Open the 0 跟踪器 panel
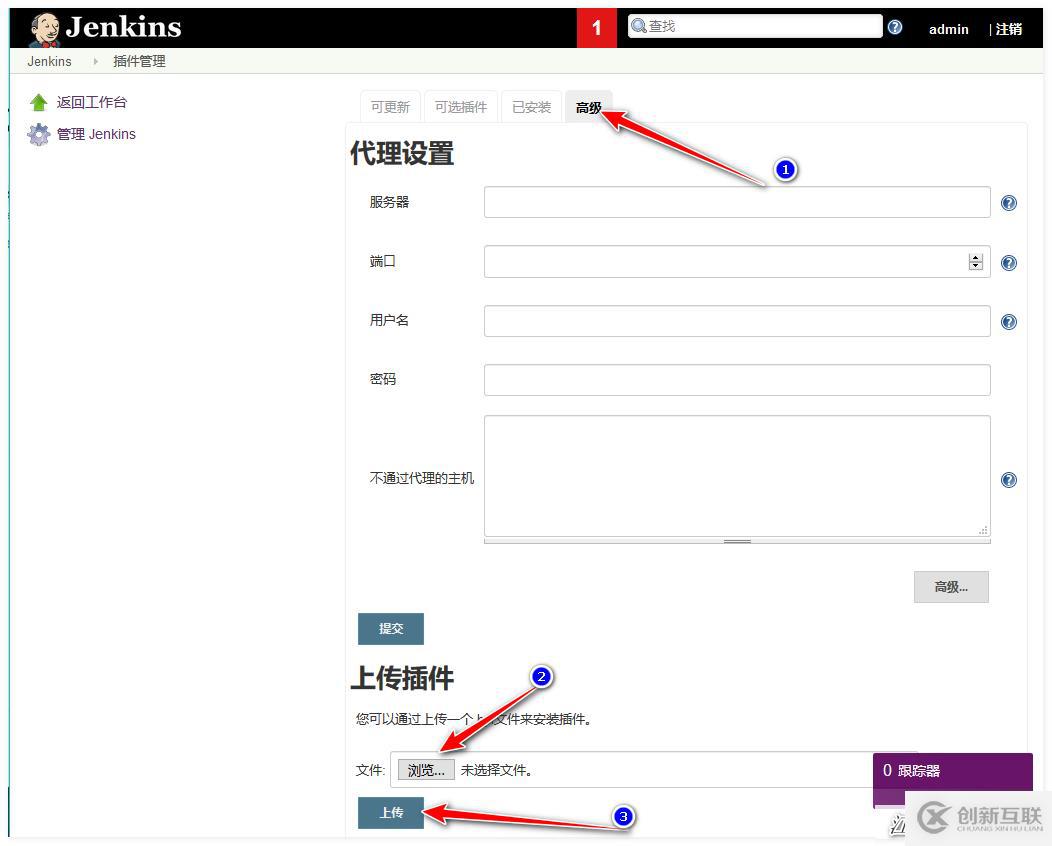Image resolution: width=1052 pixels, height=846 pixels. pyautogui.click(x=952, y=772)
